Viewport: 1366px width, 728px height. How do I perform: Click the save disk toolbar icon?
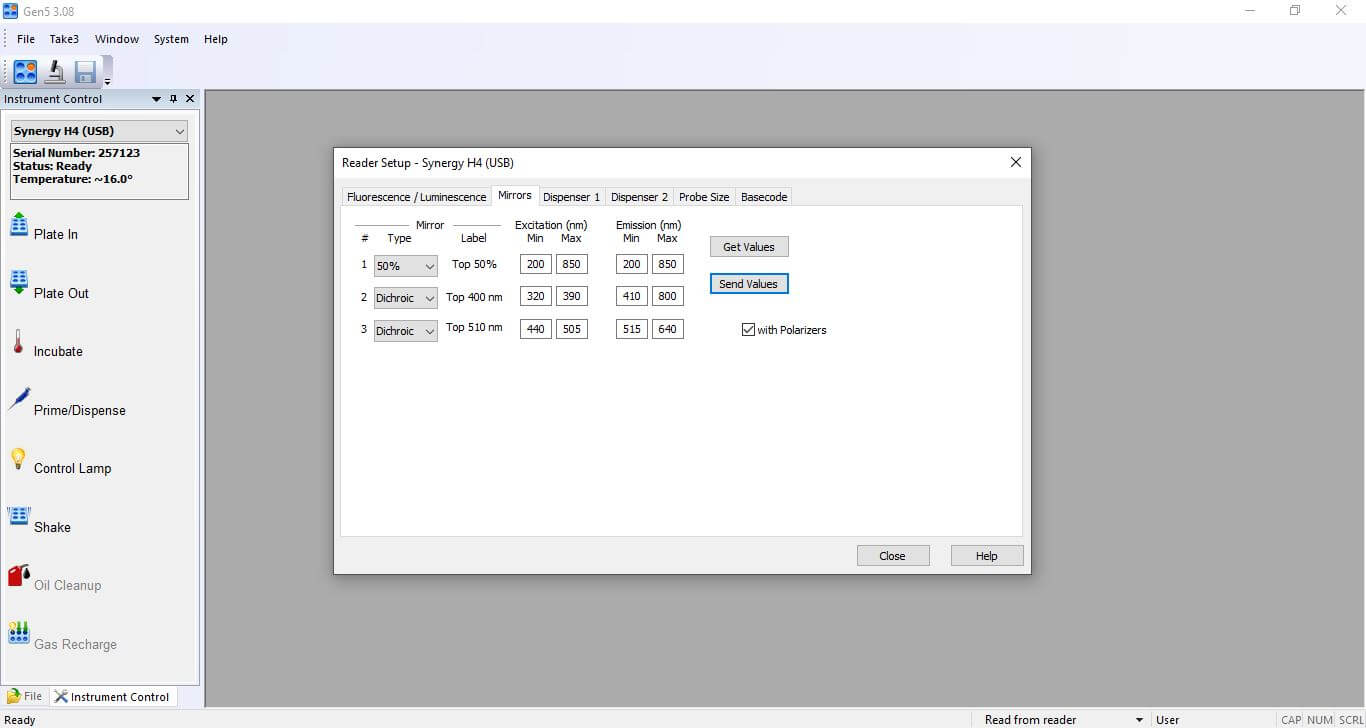pyautogui.click(x=85, y=72)
